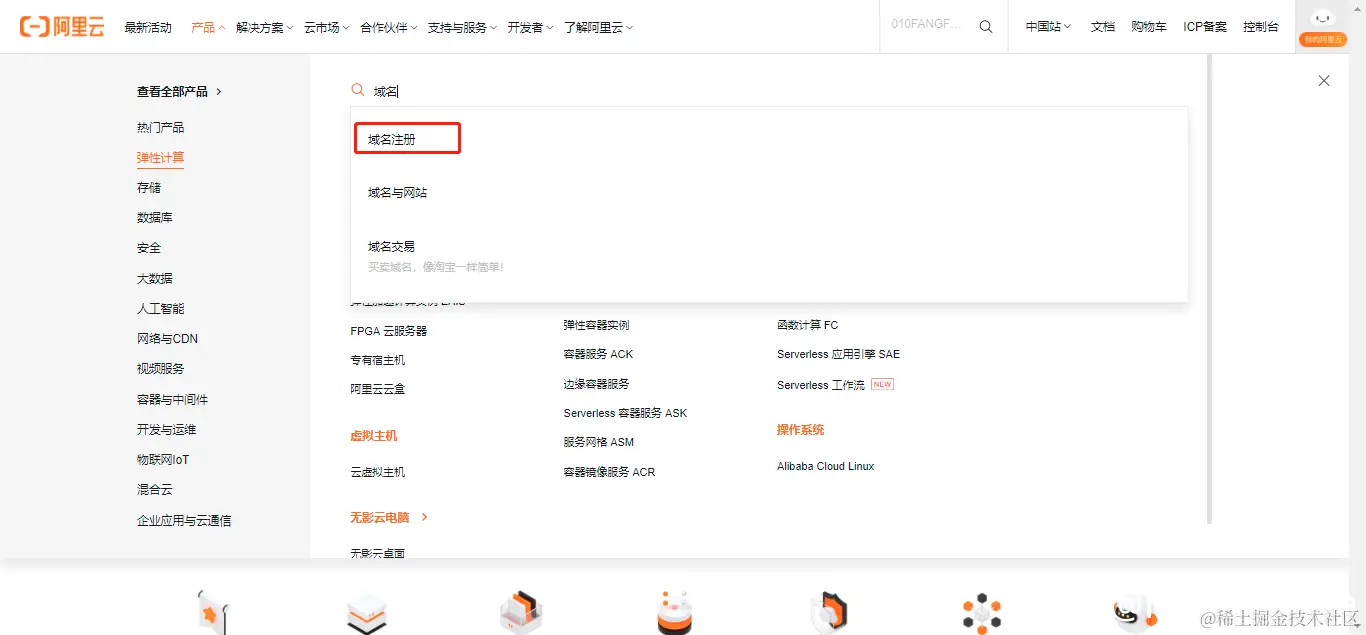Select the 存储 category
The image size is (1366, 635).
tap(148, 187)
